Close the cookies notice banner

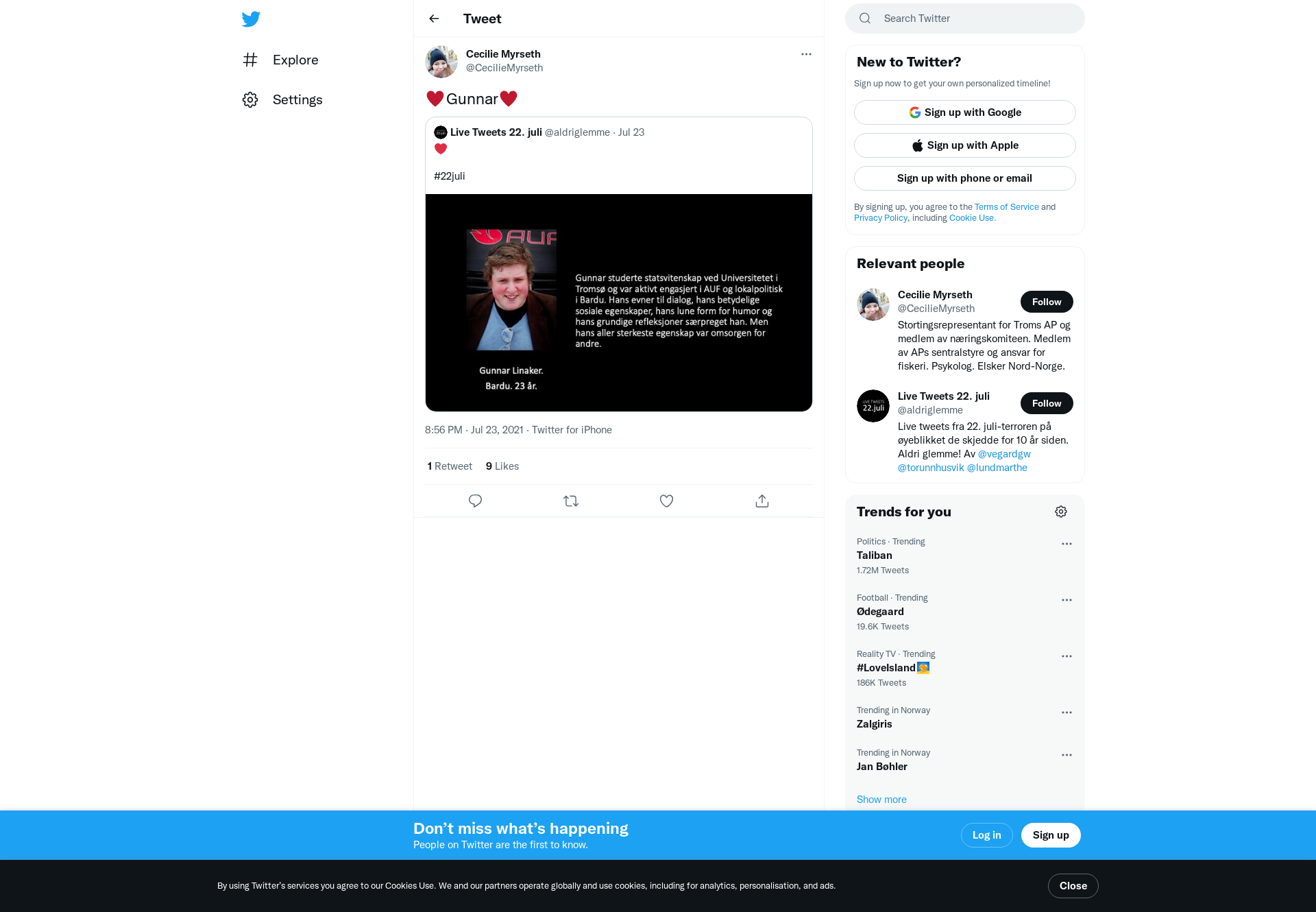(1073, 886)
